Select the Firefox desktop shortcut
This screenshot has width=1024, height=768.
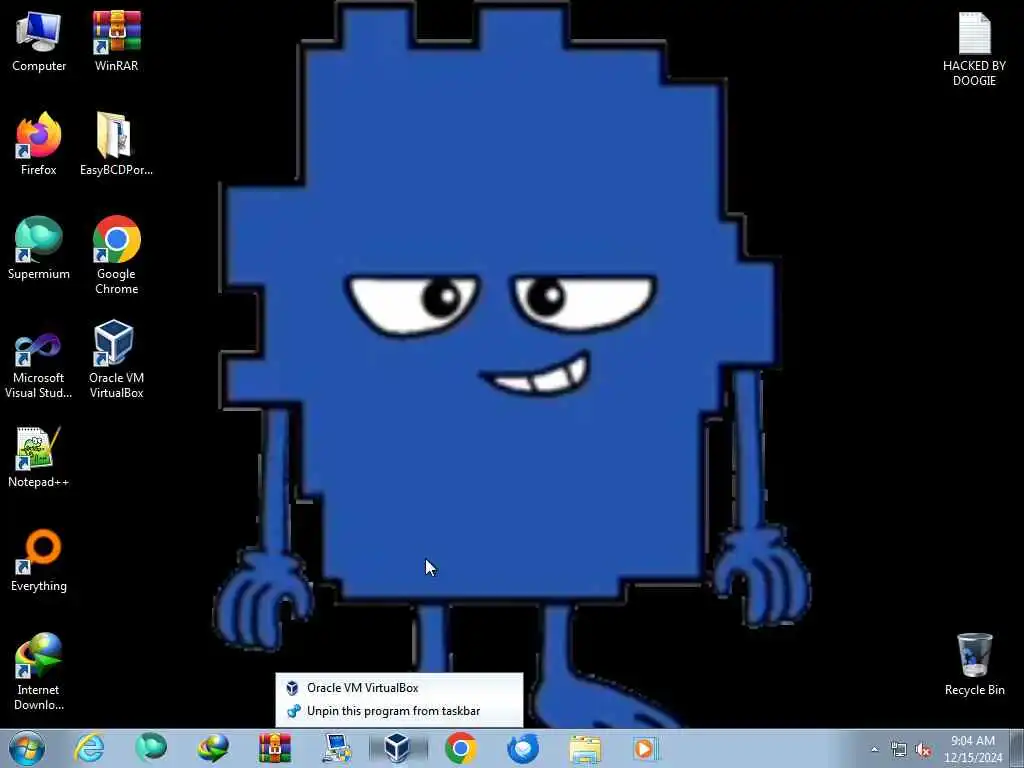[x=39, y=144]
